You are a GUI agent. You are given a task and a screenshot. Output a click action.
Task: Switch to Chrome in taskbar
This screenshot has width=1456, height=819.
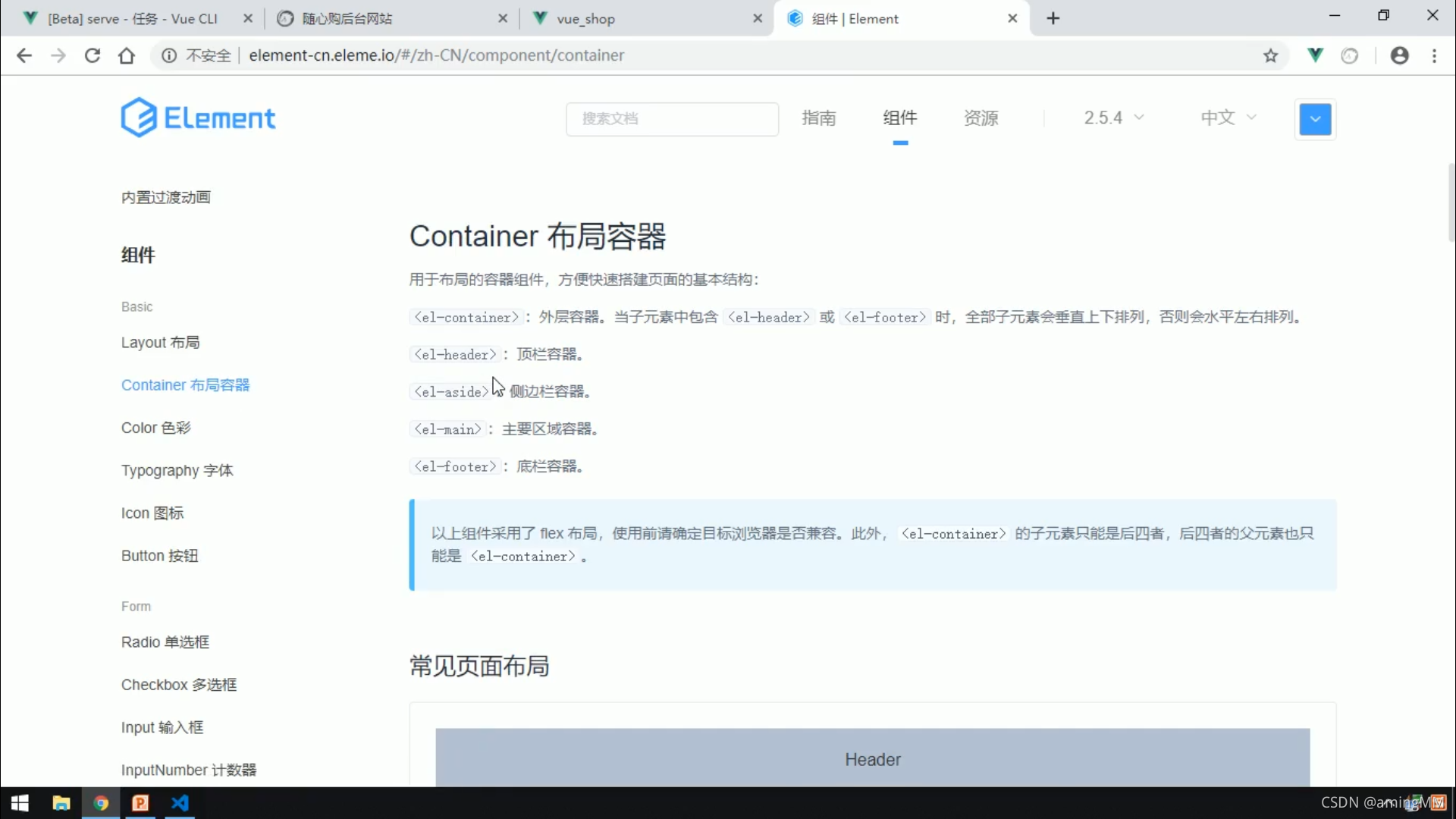pyautogui.click(x=101, y=803)
